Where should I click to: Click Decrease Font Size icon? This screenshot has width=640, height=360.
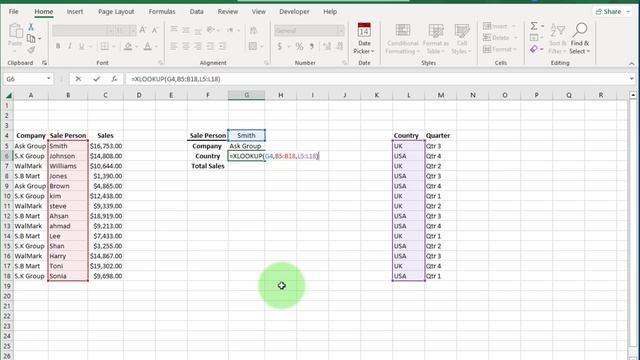click(155, 30)
